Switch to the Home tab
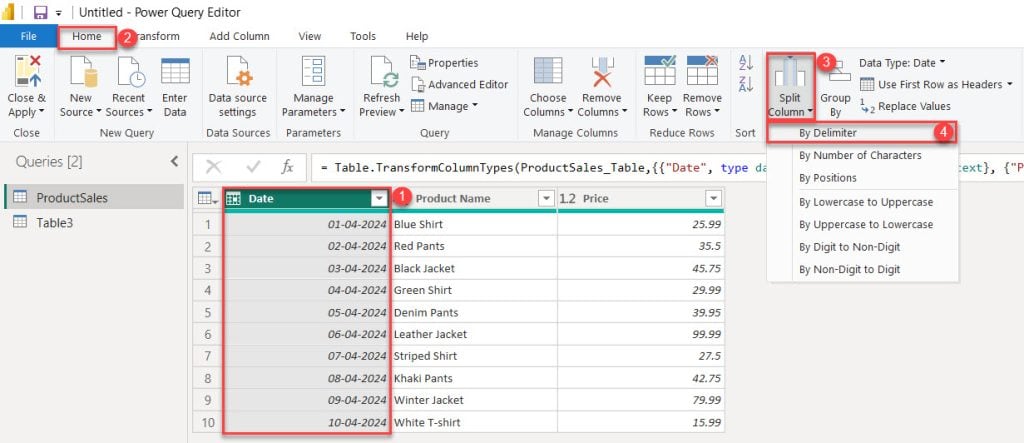Image resolution: width=1024 pixels, height=443 pixels. pyautogui.click(x=87, y=36)
